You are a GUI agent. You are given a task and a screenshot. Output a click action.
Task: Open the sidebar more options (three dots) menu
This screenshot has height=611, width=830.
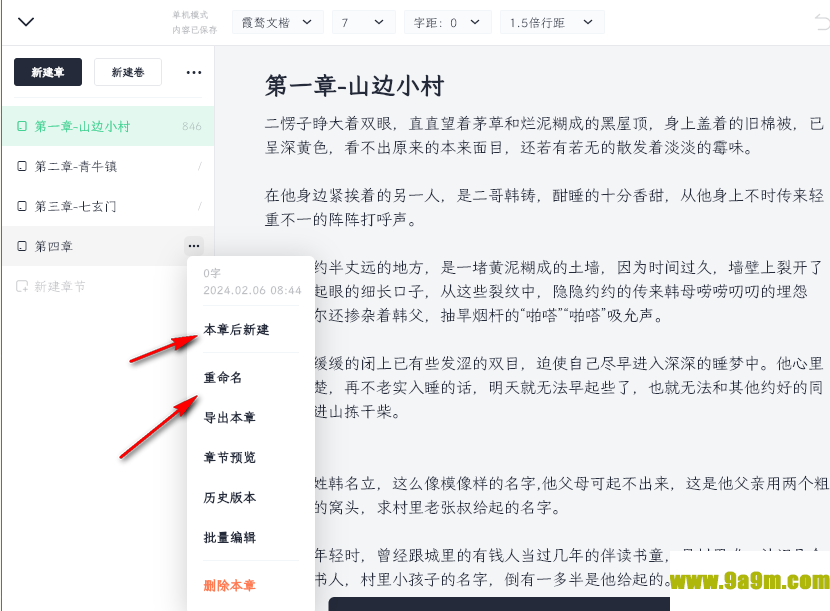coord(194,72)
